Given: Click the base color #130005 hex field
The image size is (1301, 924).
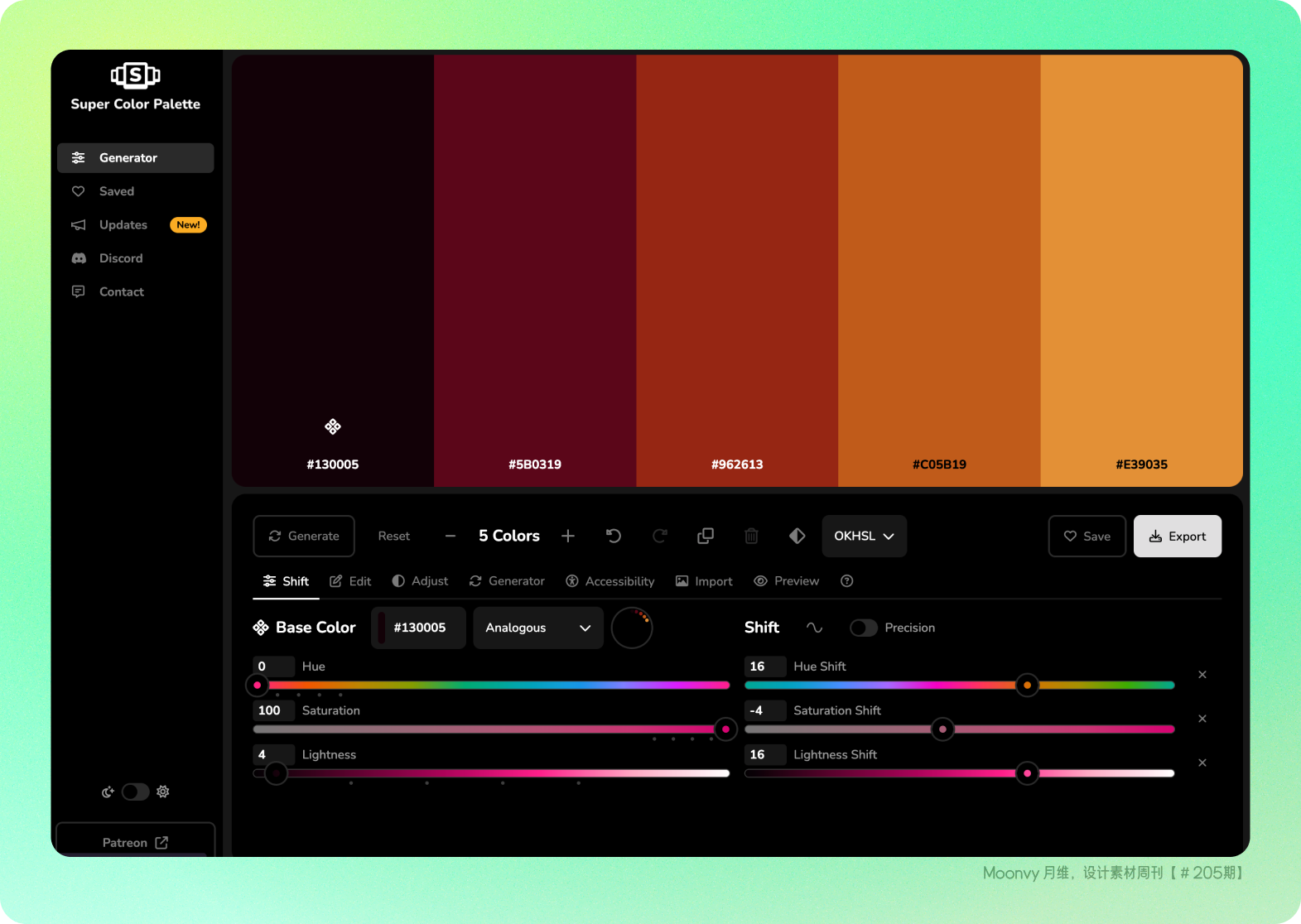Looking at the screenshot, I should pos(419,628).
